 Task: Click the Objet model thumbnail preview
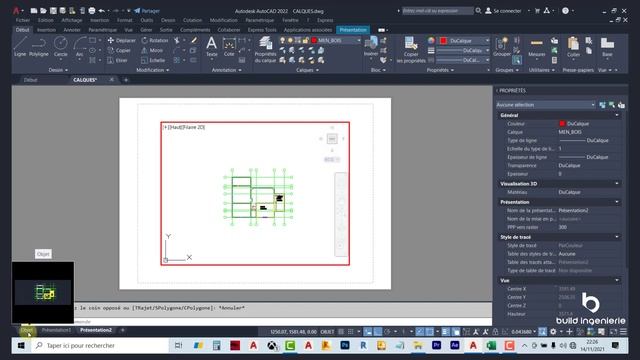click(43, 292)
